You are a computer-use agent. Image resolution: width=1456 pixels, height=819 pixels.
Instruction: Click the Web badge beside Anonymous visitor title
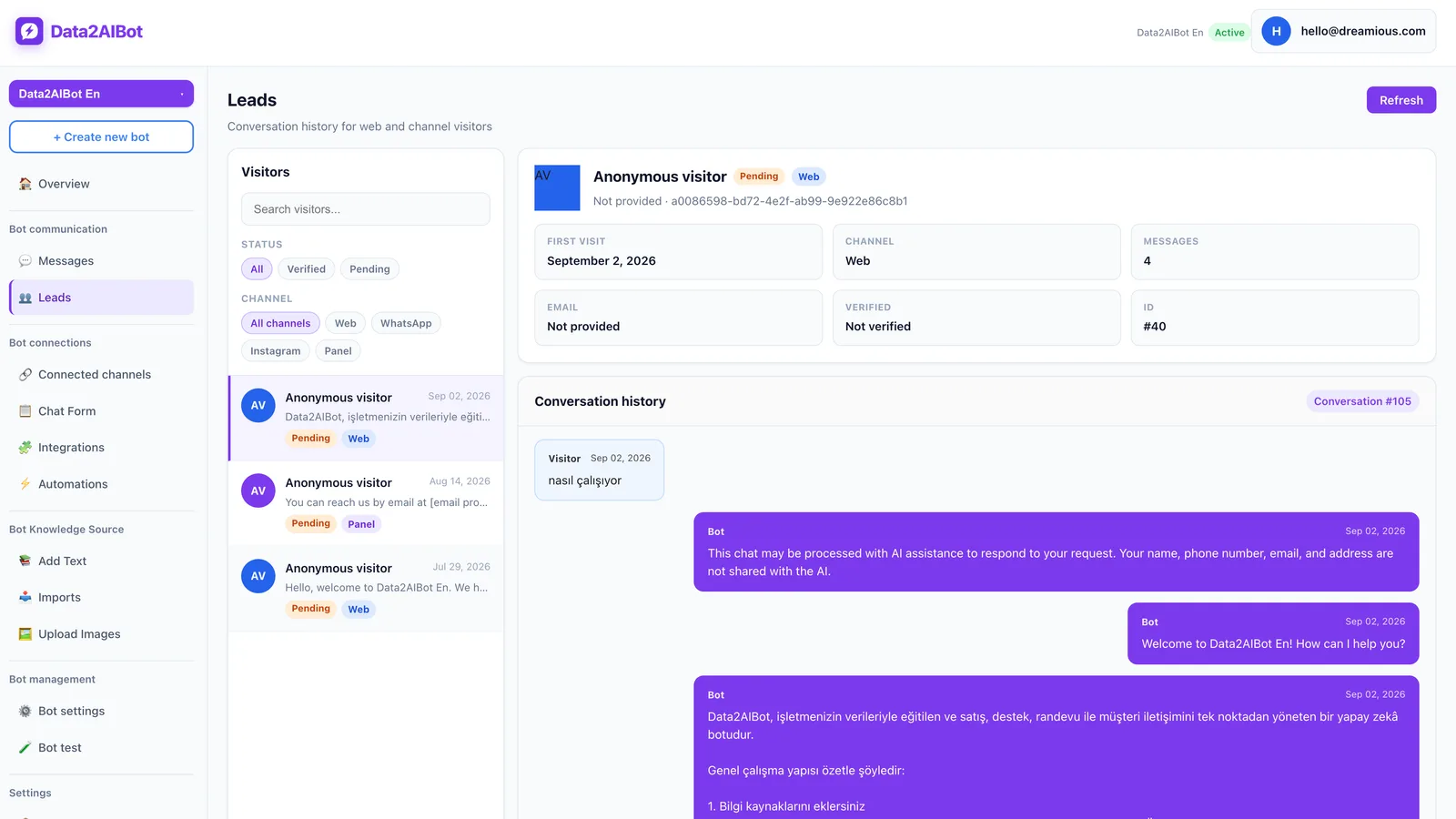tap(809, 177)
